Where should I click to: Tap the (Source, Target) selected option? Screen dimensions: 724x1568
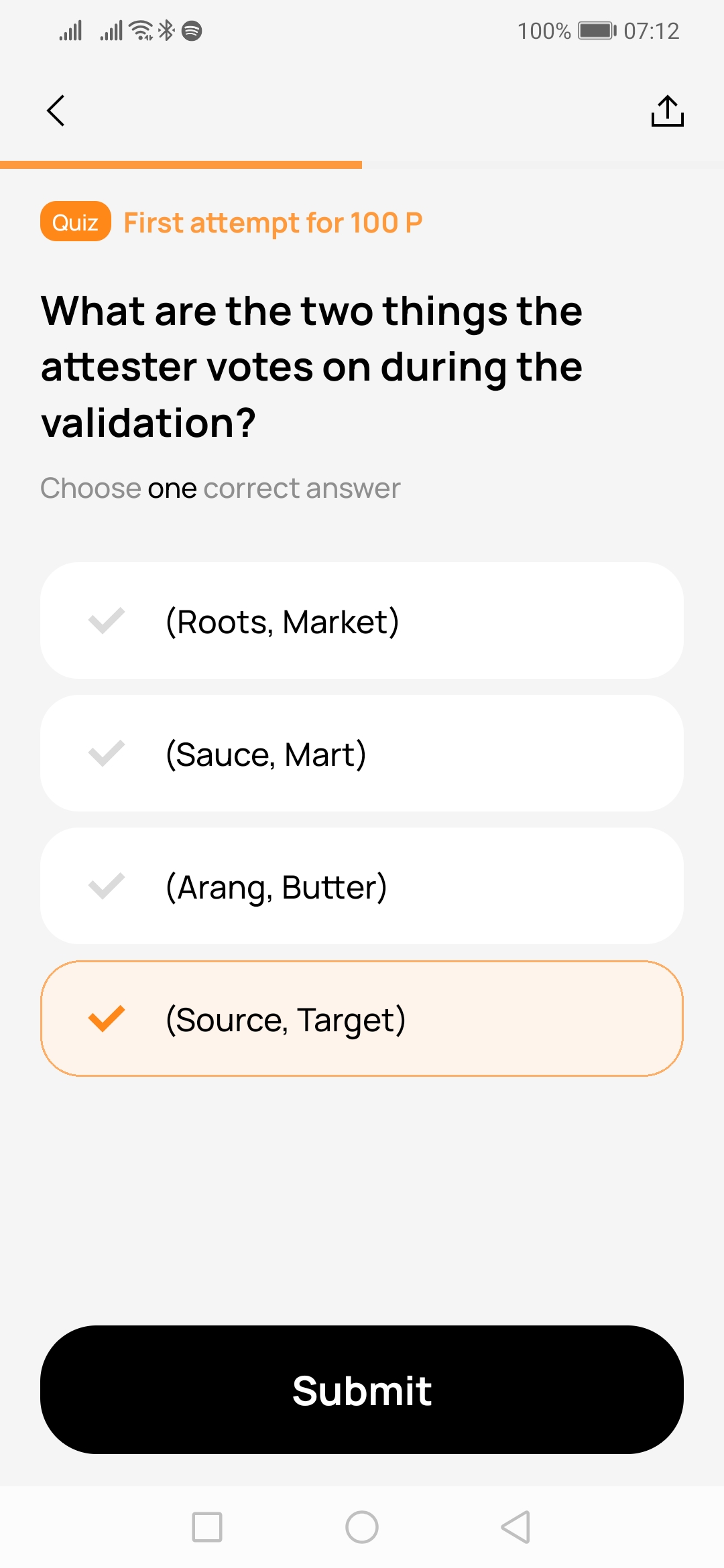tap(362, 1019)
